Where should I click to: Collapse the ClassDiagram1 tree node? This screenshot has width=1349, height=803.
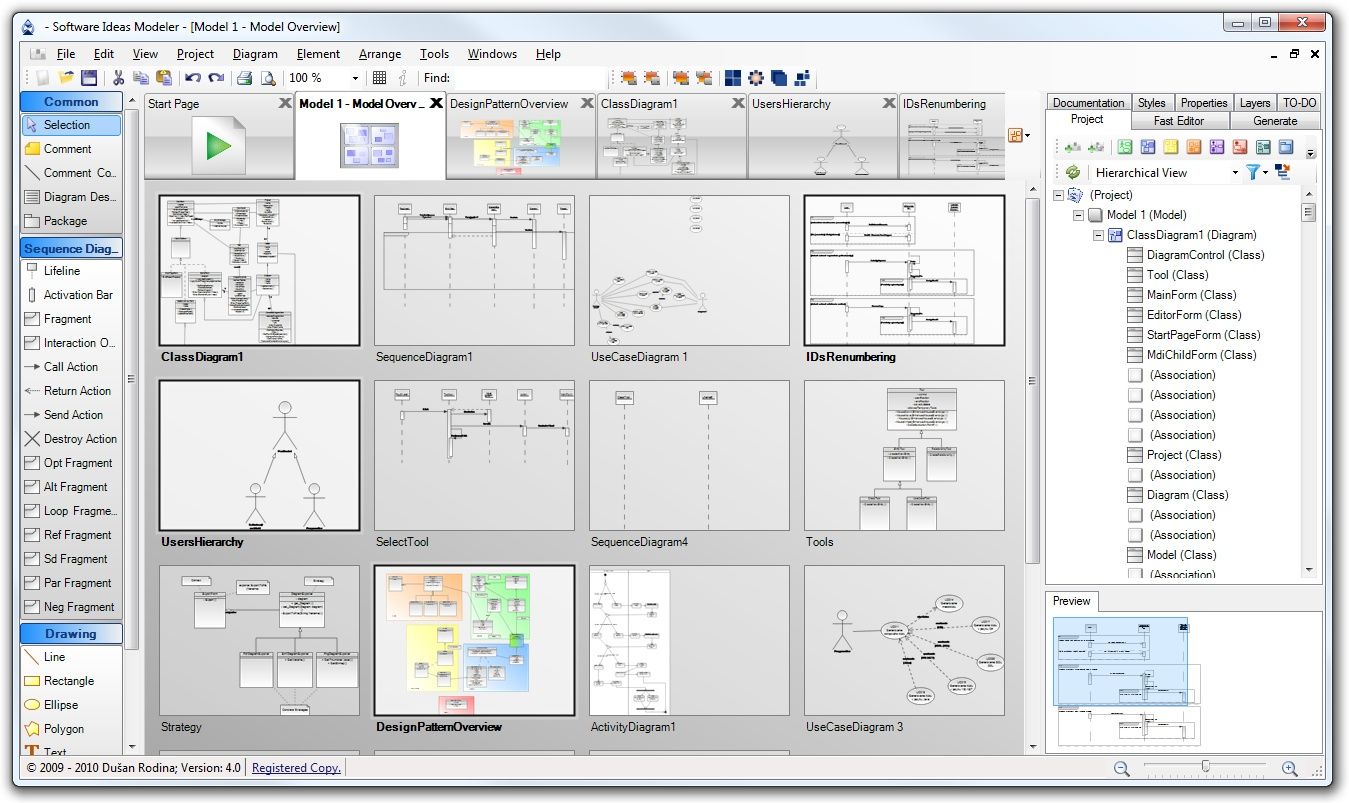pos(1097,234)
